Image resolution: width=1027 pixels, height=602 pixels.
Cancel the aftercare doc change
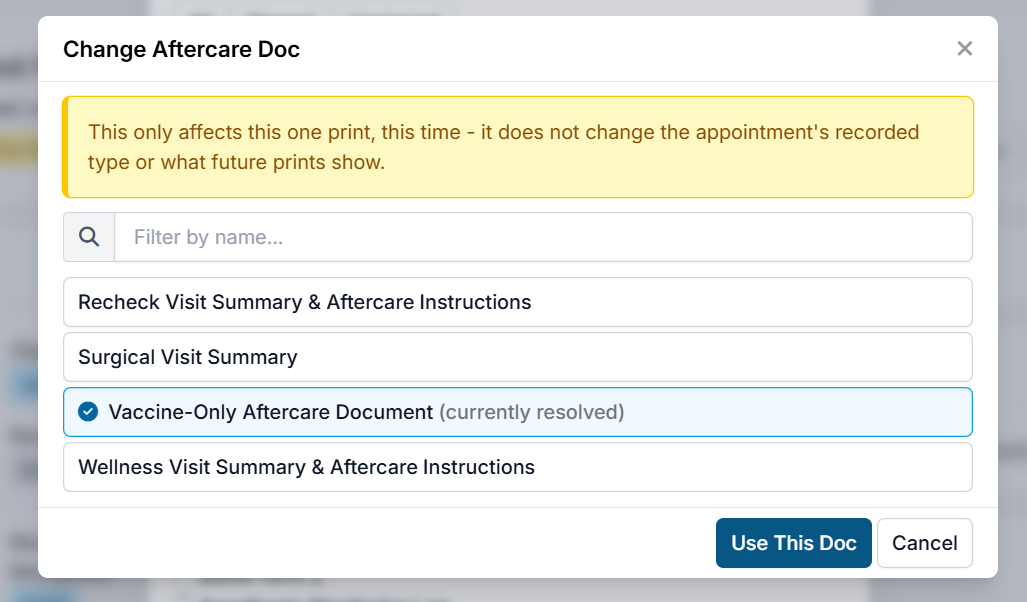(x=924, y=543)
